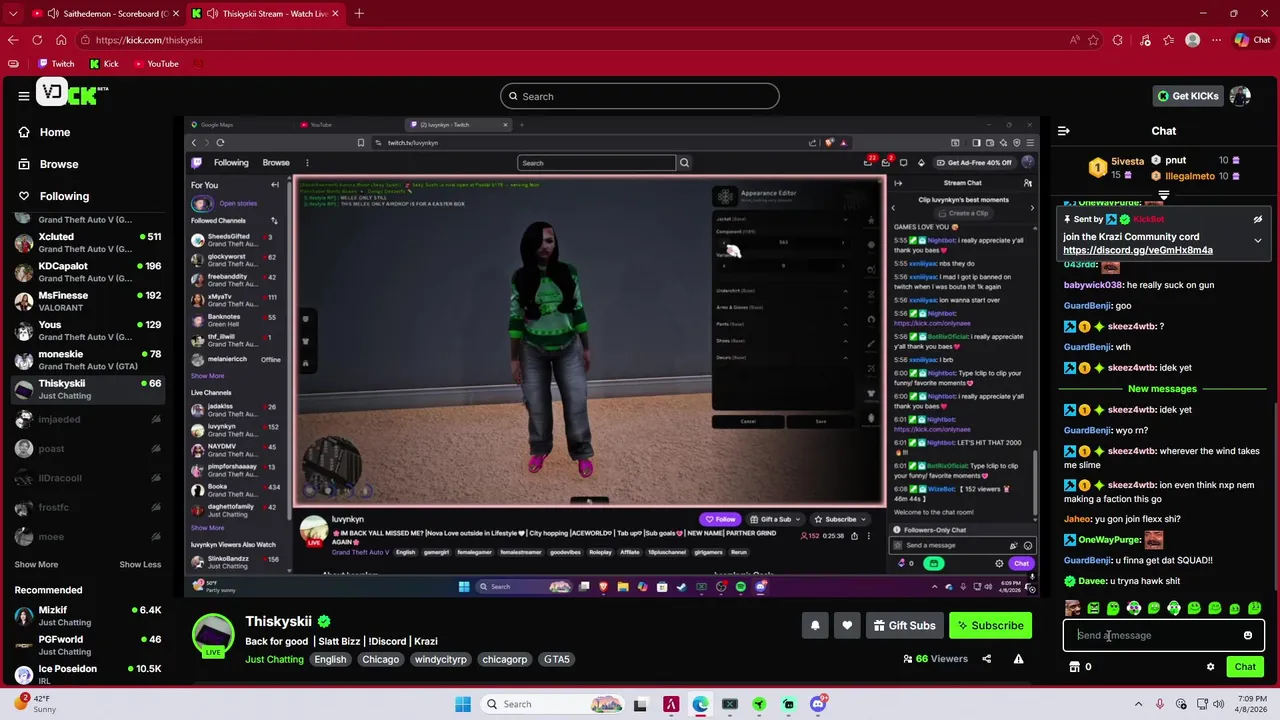Image resolution: width=1280 pixels, height=720 pixels.
Task: Open Discord from the taskbar
Action: [x=818, y=704]
